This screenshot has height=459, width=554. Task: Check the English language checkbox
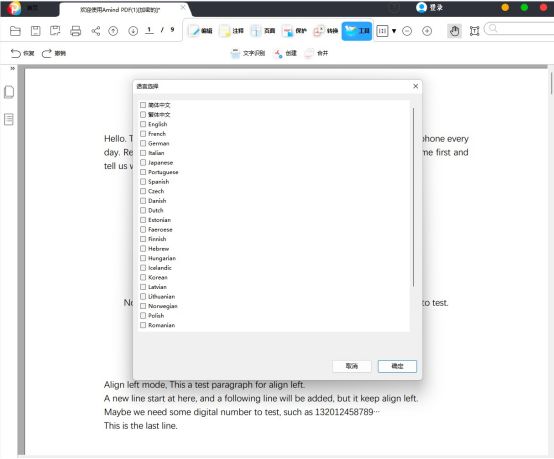pyautogui.click(x=143, y=124)
